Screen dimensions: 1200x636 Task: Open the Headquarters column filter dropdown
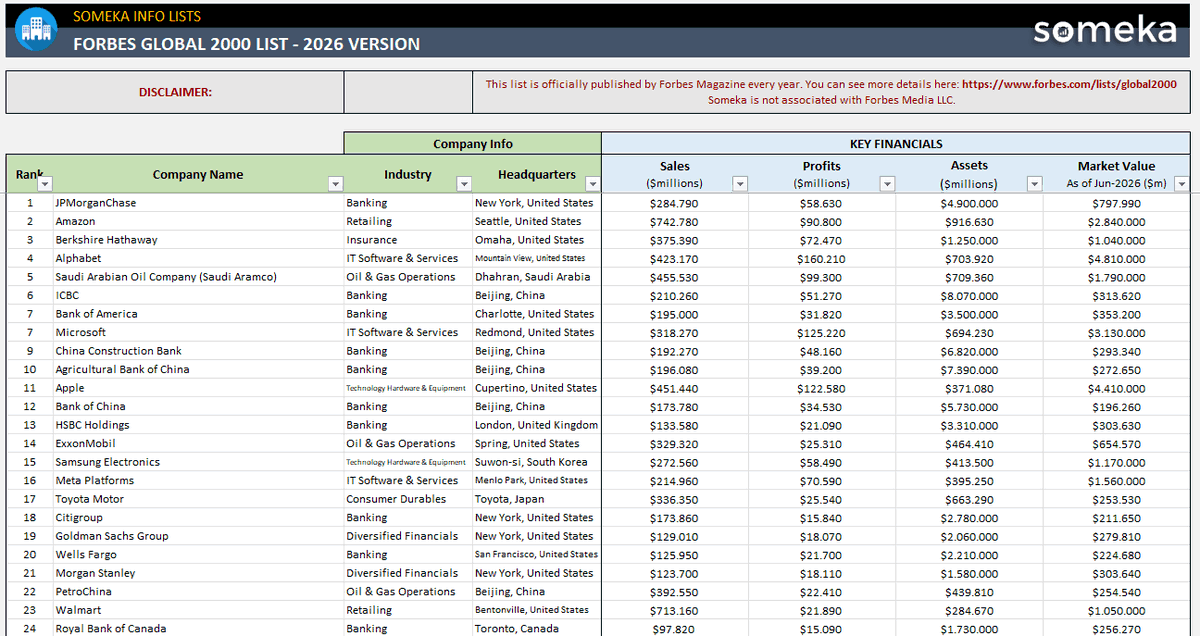[x=593, y=184]
